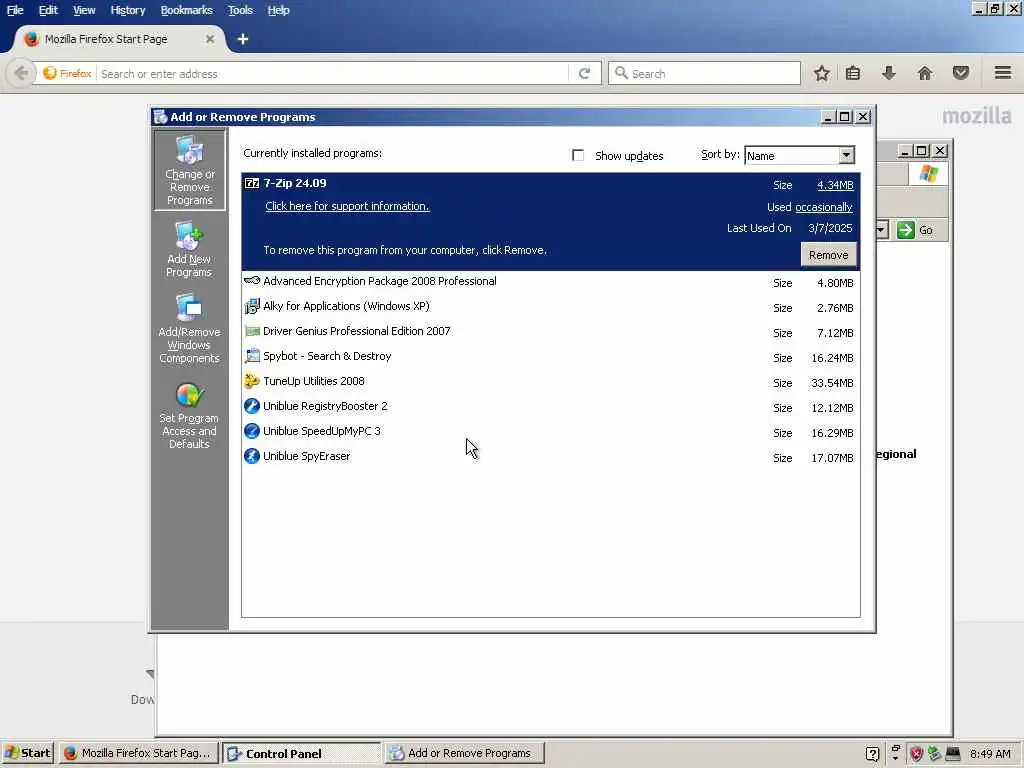The image size is (1024, 768).
Task: Open the Sort by Name dropdown
Action: click(x=846, y=155)
